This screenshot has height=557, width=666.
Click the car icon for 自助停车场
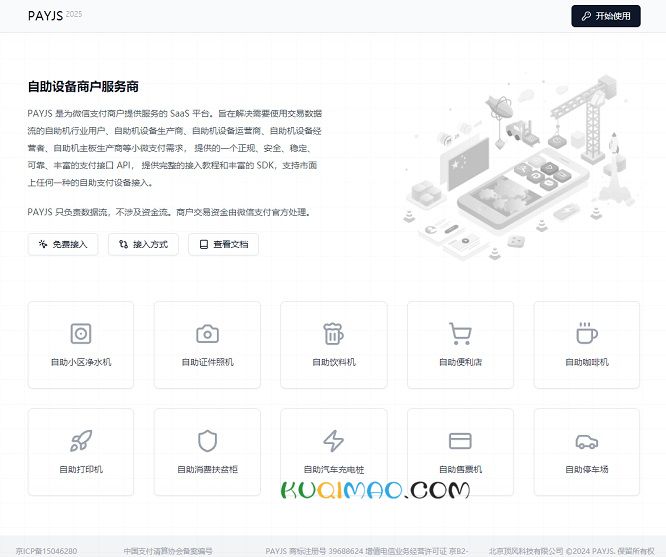click(x=587, y=441)
